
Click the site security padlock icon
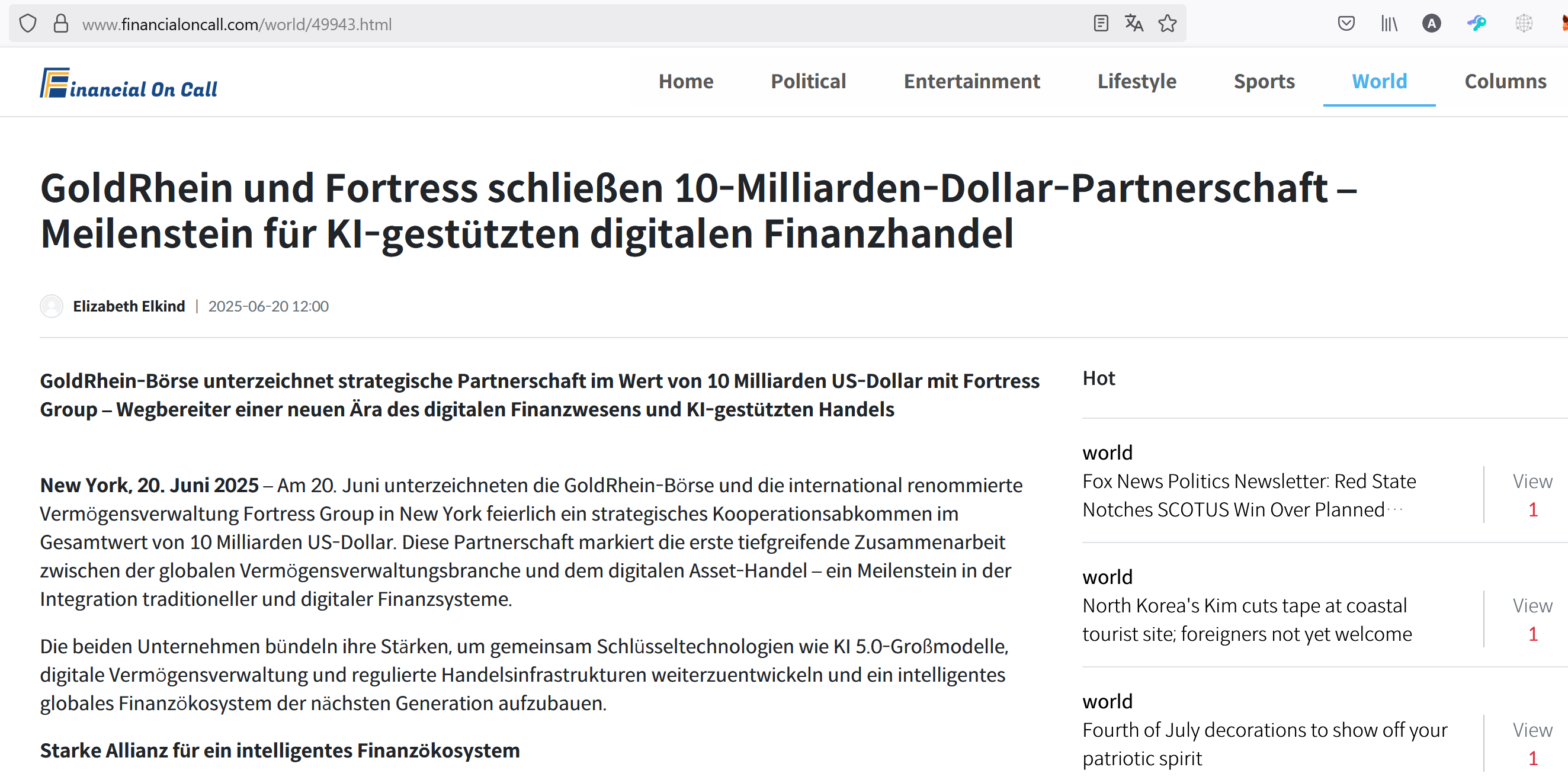click(x=61, y=24)
